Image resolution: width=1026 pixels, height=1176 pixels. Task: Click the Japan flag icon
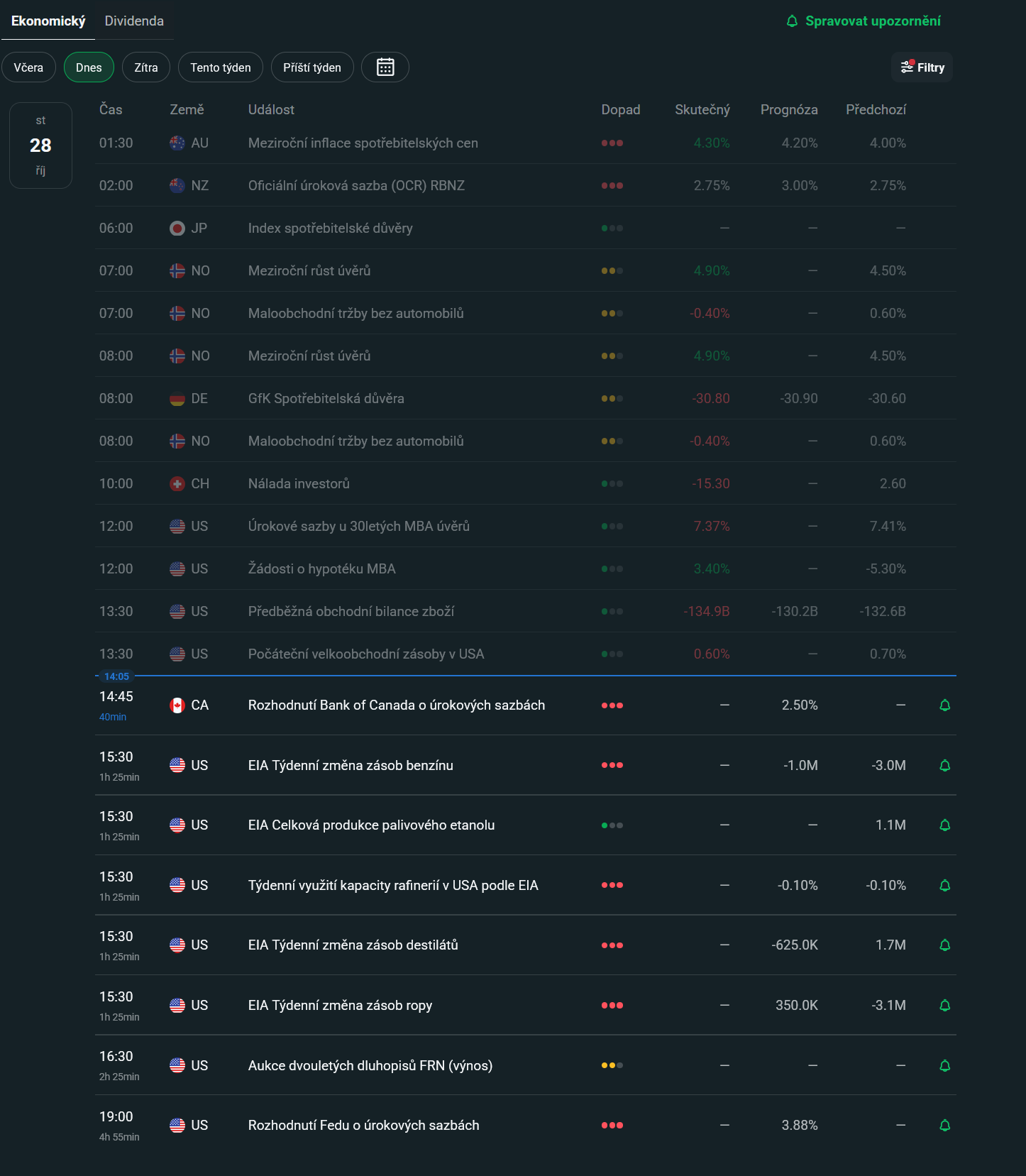pyautogui.click(x=177, y=228)
